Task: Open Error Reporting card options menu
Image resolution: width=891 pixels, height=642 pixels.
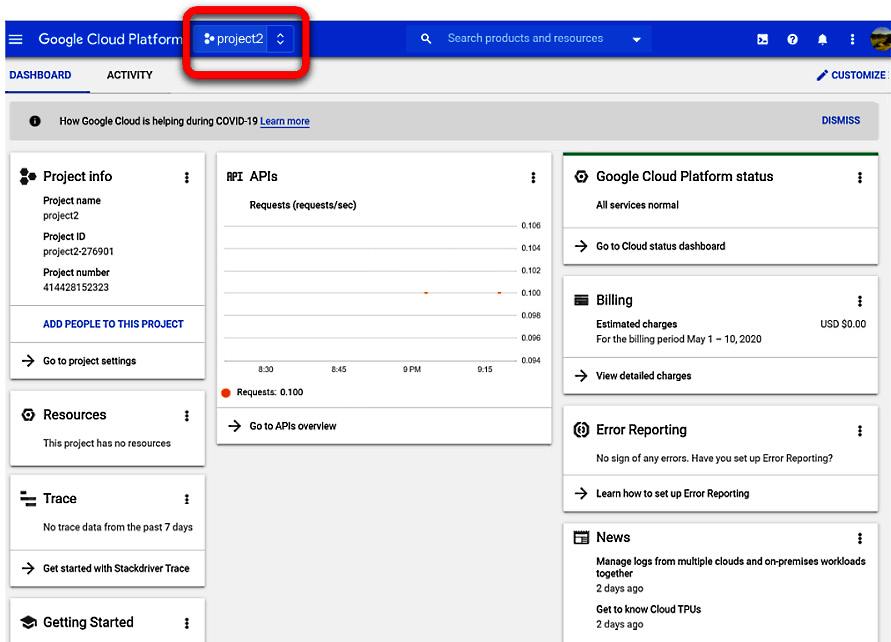Action: coord(860,431)
